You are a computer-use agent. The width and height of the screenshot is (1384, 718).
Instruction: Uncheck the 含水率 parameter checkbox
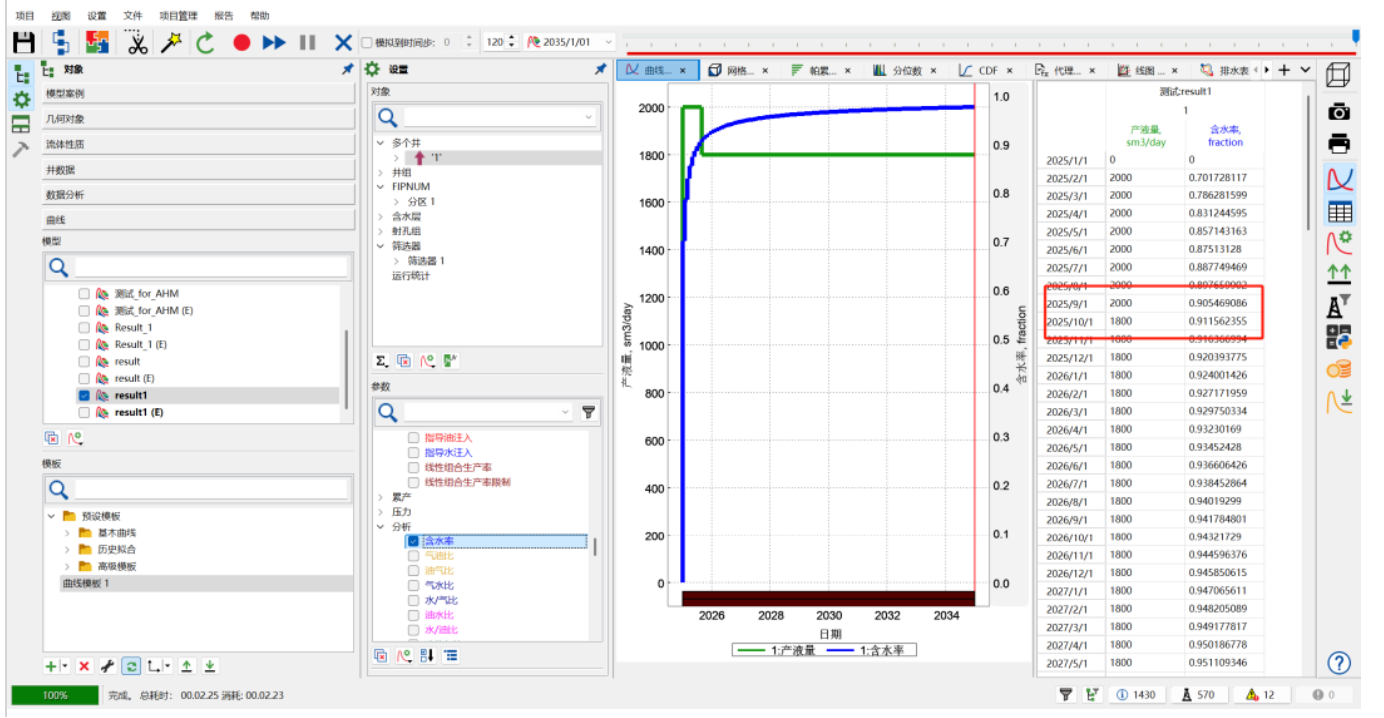413,541
